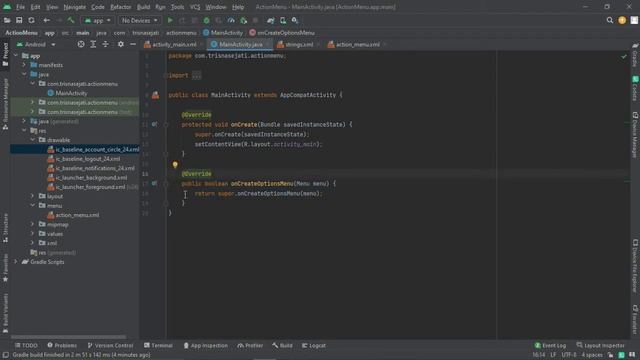The width and height of the screenshot is (640, 360).
Task: Click Expand All in Project panel
Action: pos(93,44)
